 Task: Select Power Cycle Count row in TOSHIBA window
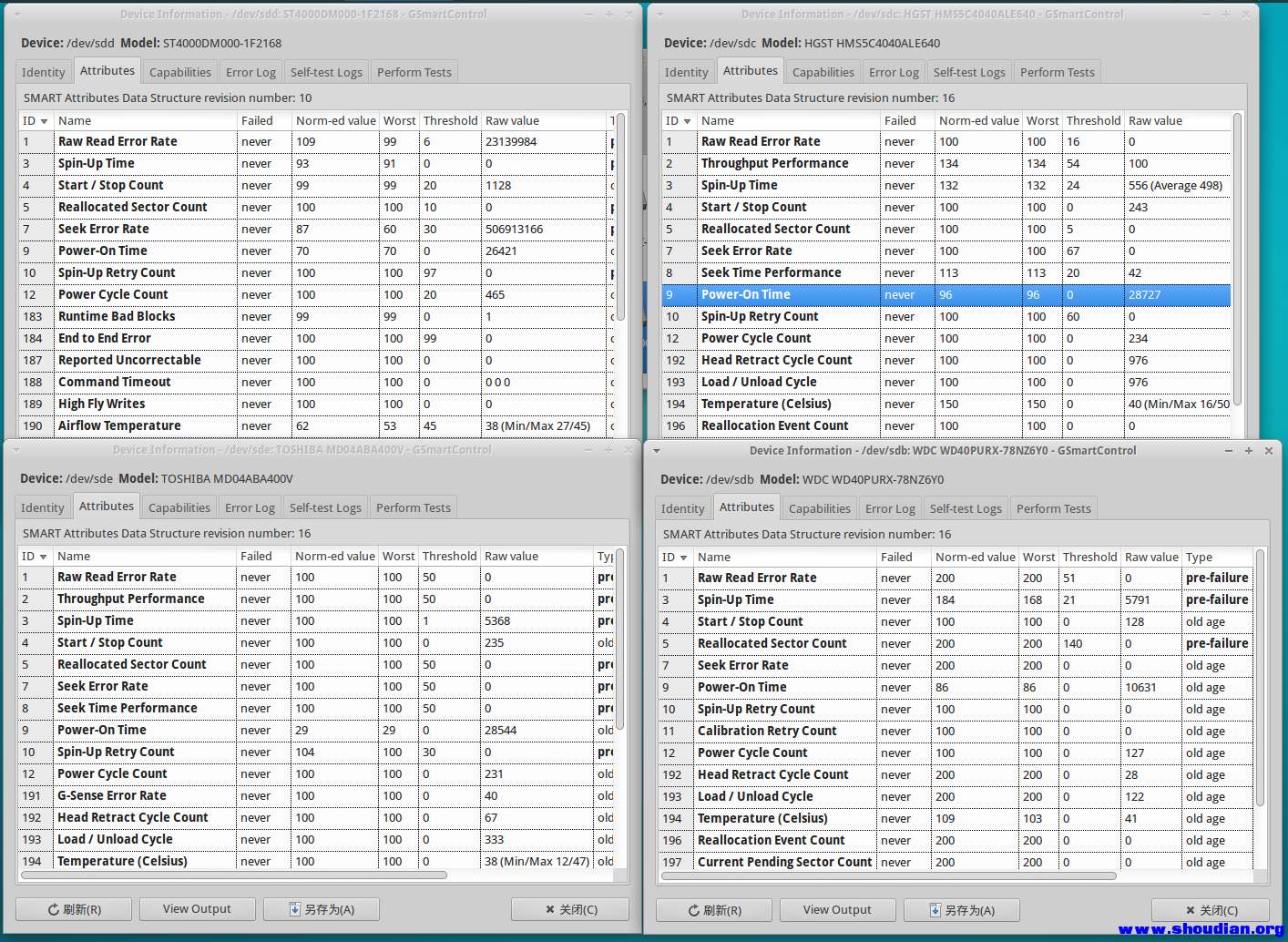point(316,773)
